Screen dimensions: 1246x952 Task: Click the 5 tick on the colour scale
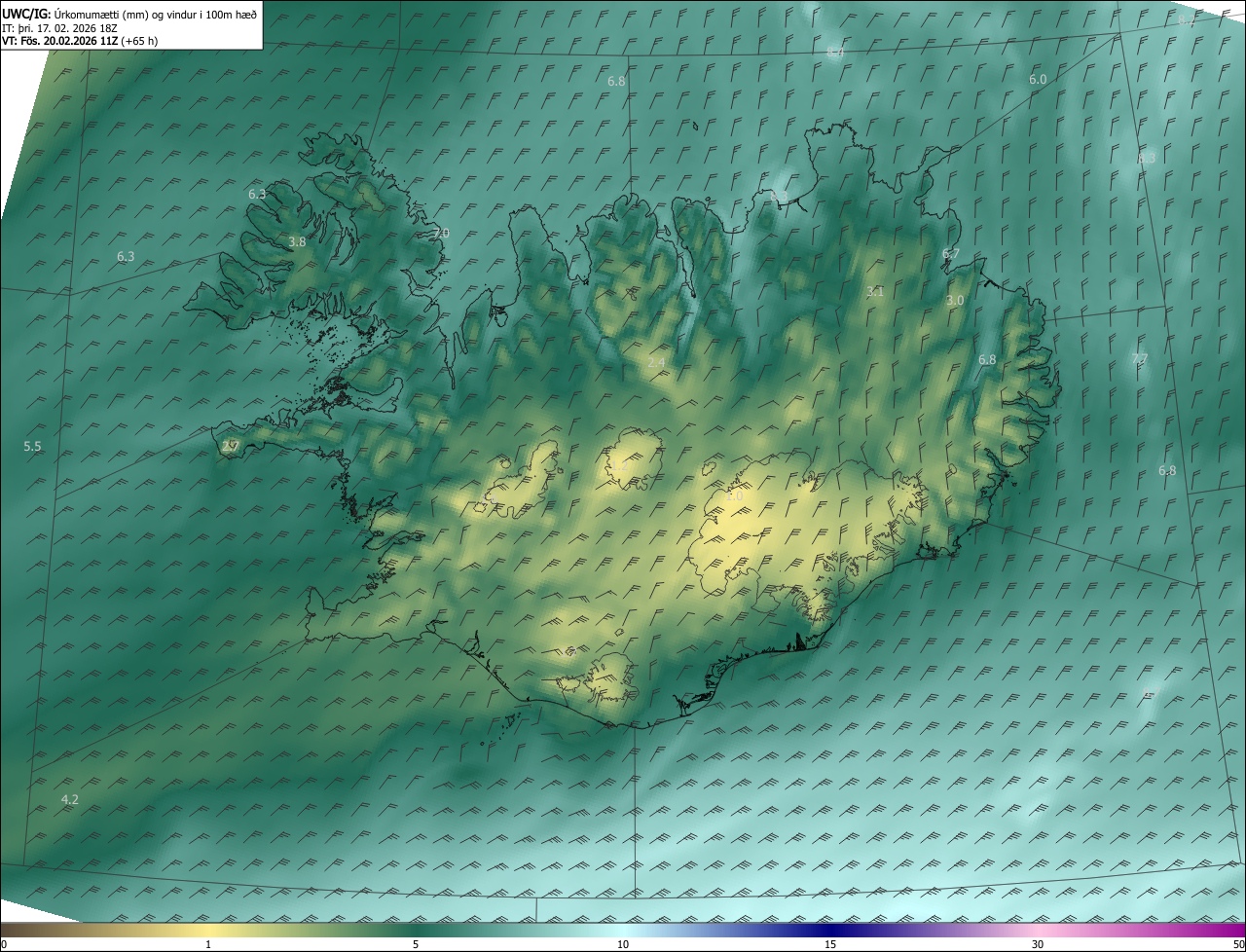tap(416, 944)
